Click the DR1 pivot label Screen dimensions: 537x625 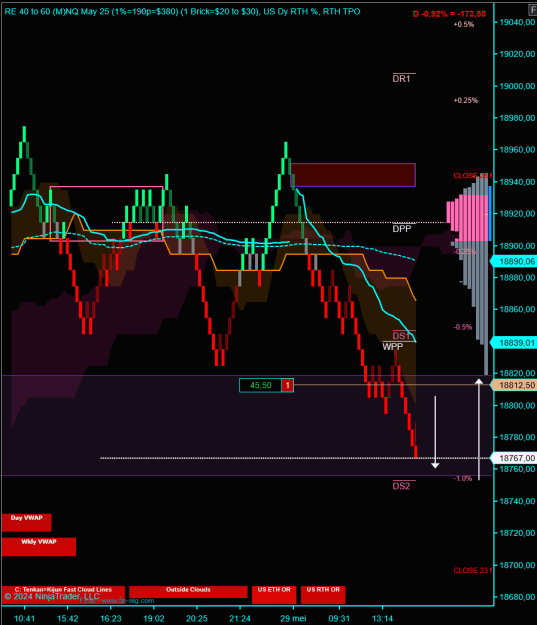click(x=401, y=79)
